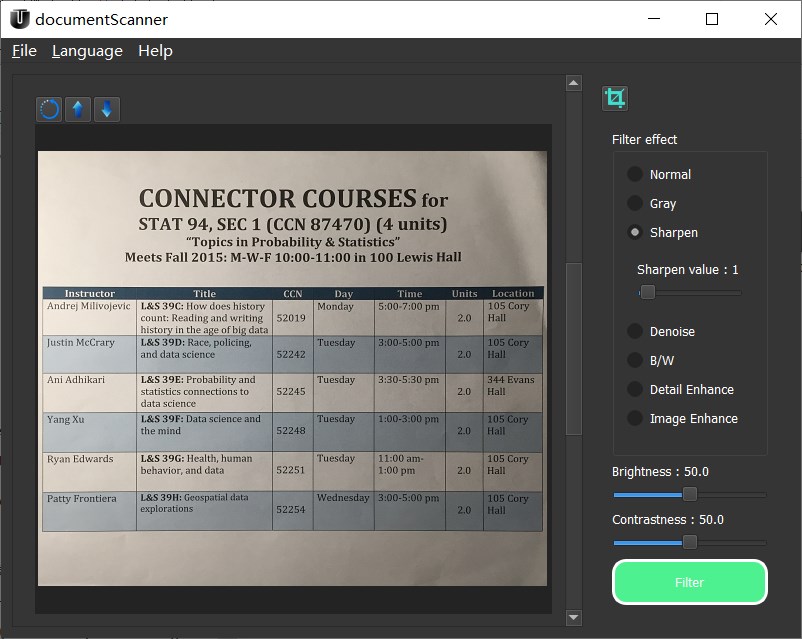This screenshot has height=639, width=802.
Task: Choose the Denoise filter effect
Action: pyautogui.click(x=660, y=332)
